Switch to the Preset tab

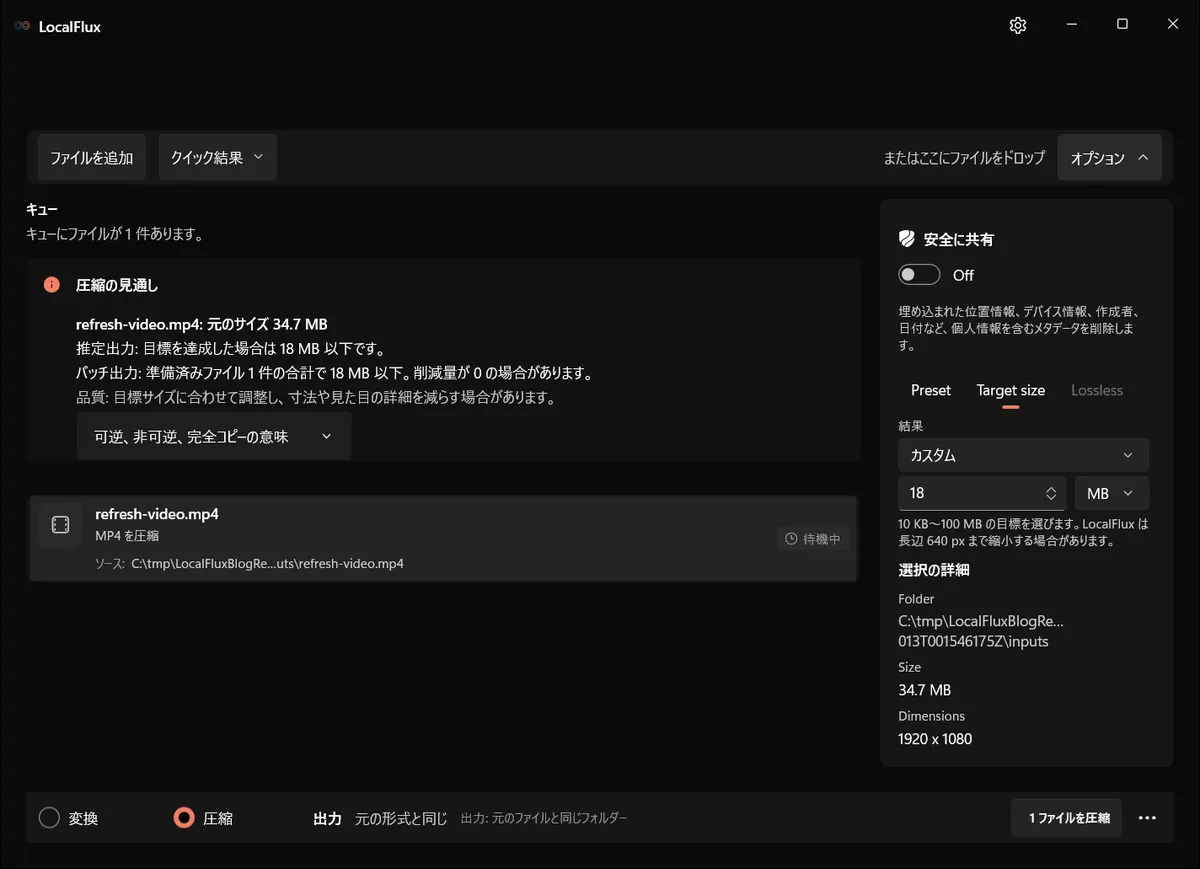click(931, 390)
